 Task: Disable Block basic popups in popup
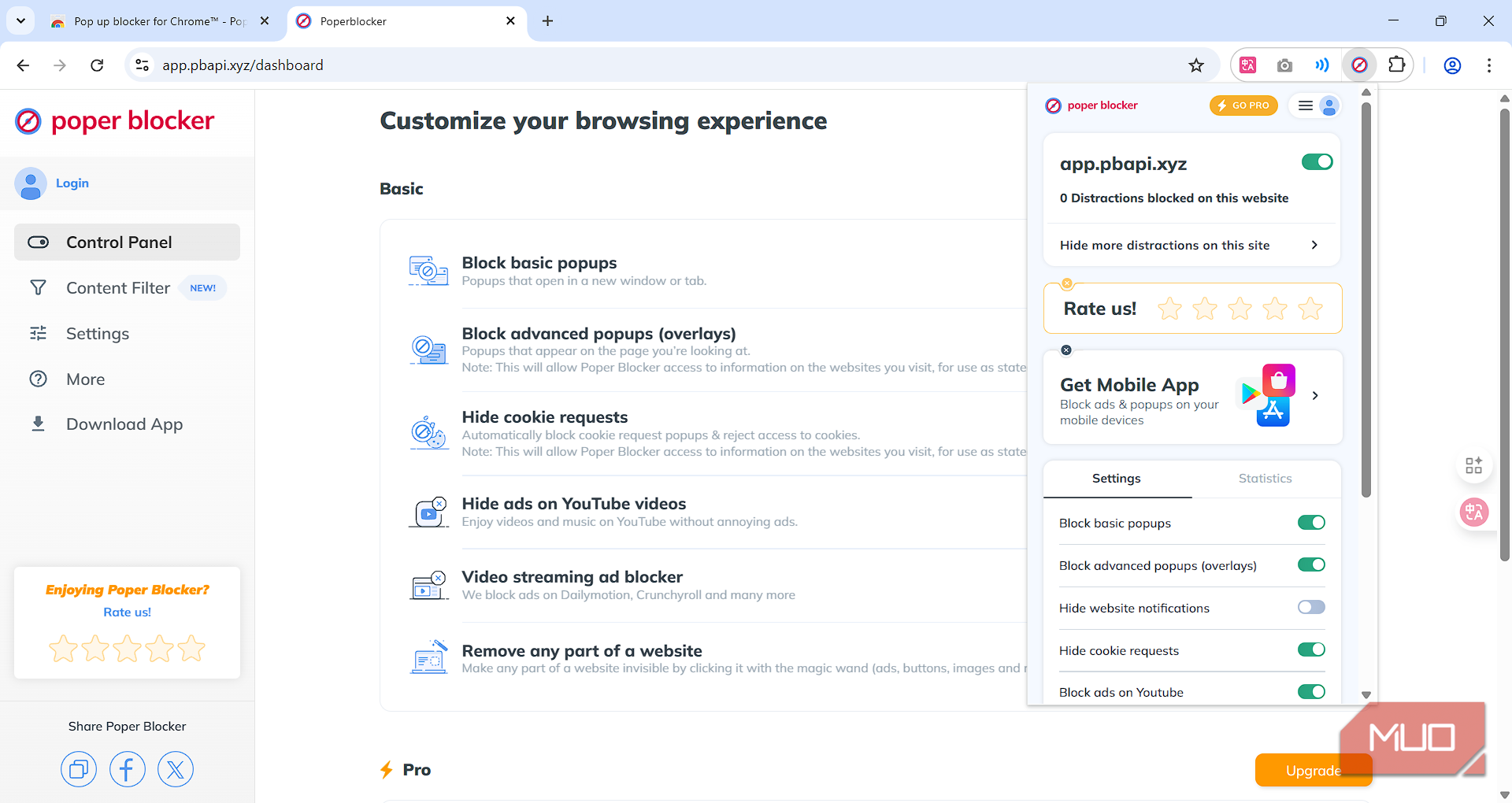point(1311,523)
